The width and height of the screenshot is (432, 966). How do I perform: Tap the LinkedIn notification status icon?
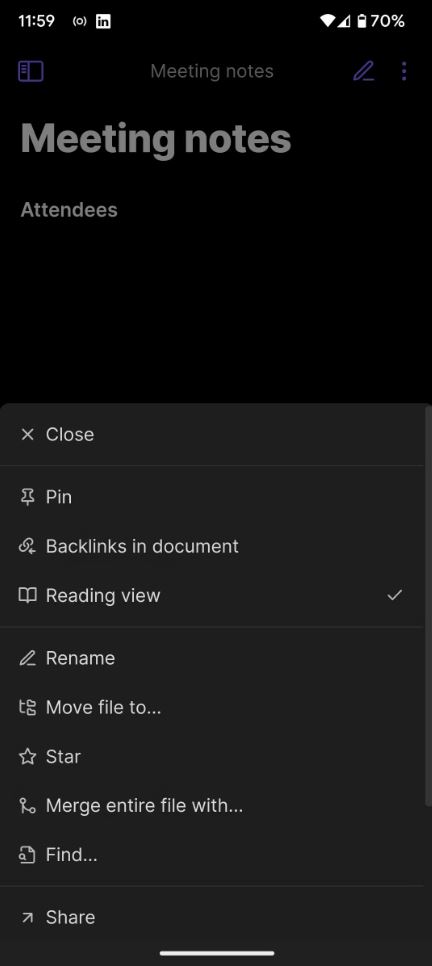[104, 22]
